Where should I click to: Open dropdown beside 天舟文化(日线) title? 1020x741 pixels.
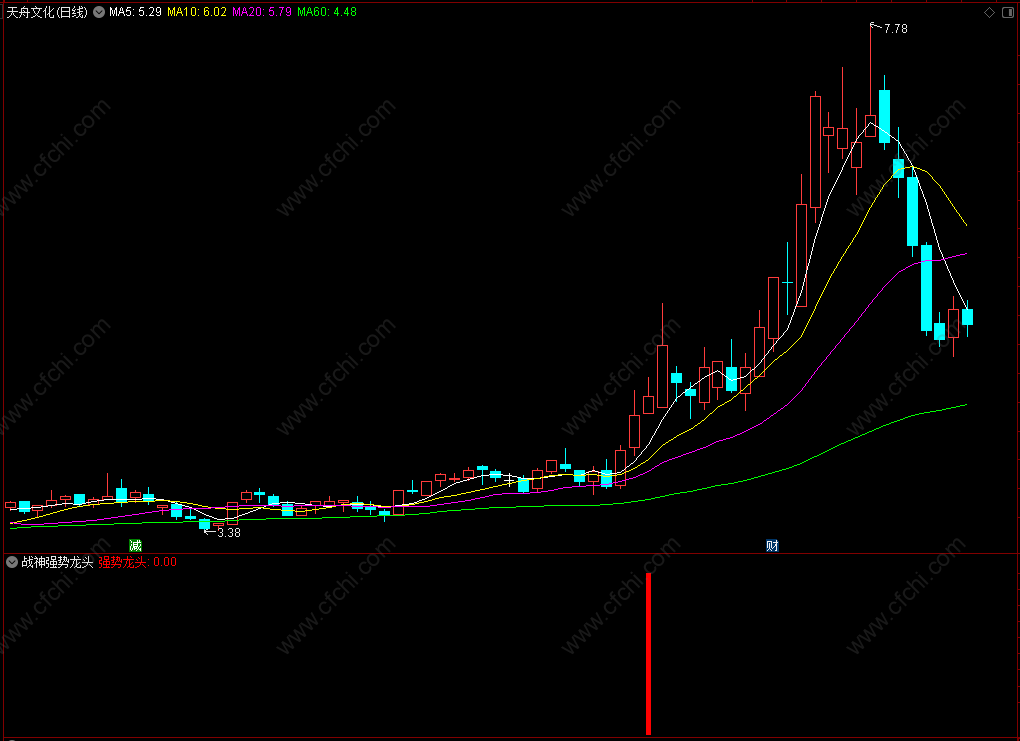99,12
